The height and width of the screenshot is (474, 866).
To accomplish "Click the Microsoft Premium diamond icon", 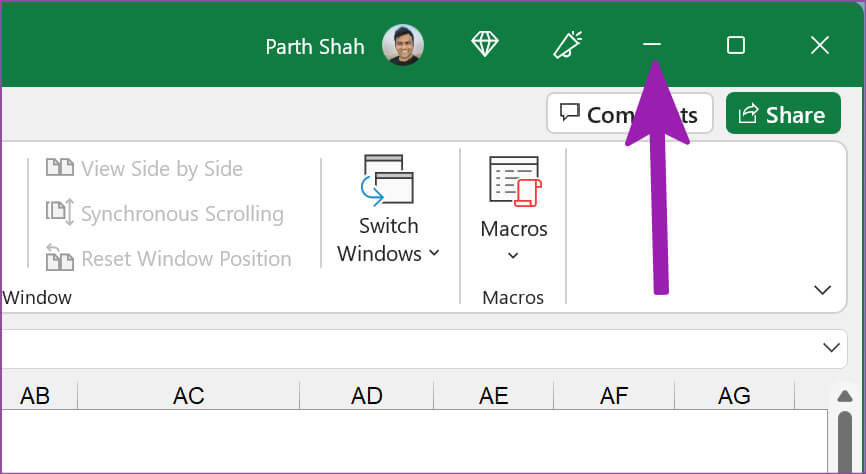I will pyautogui.click(x=485, y=44).
